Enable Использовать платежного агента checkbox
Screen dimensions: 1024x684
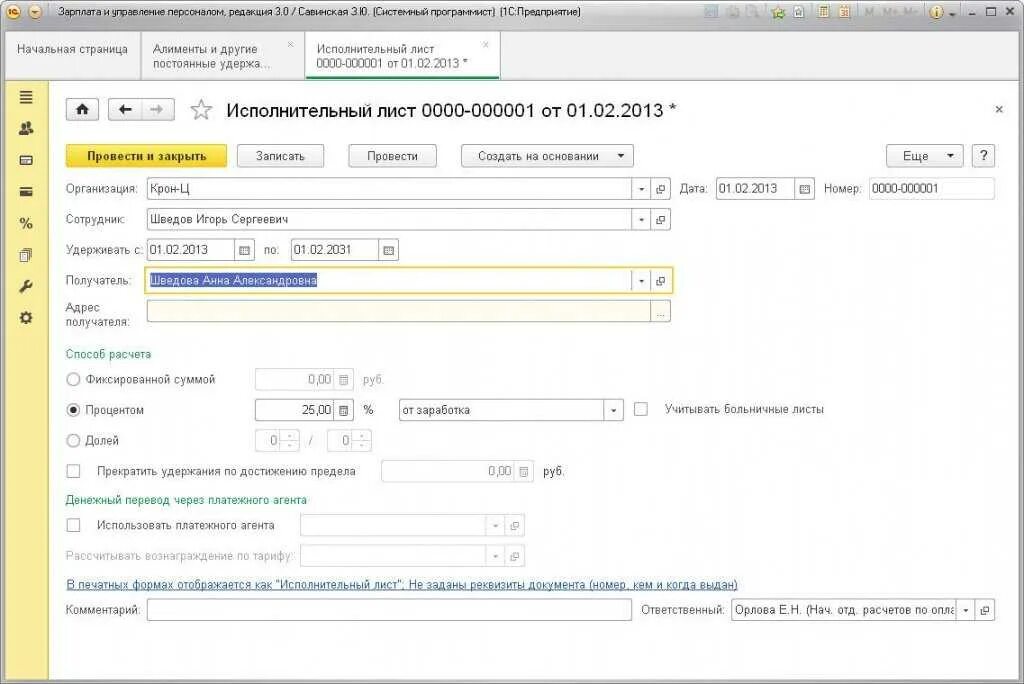(74, 525)
